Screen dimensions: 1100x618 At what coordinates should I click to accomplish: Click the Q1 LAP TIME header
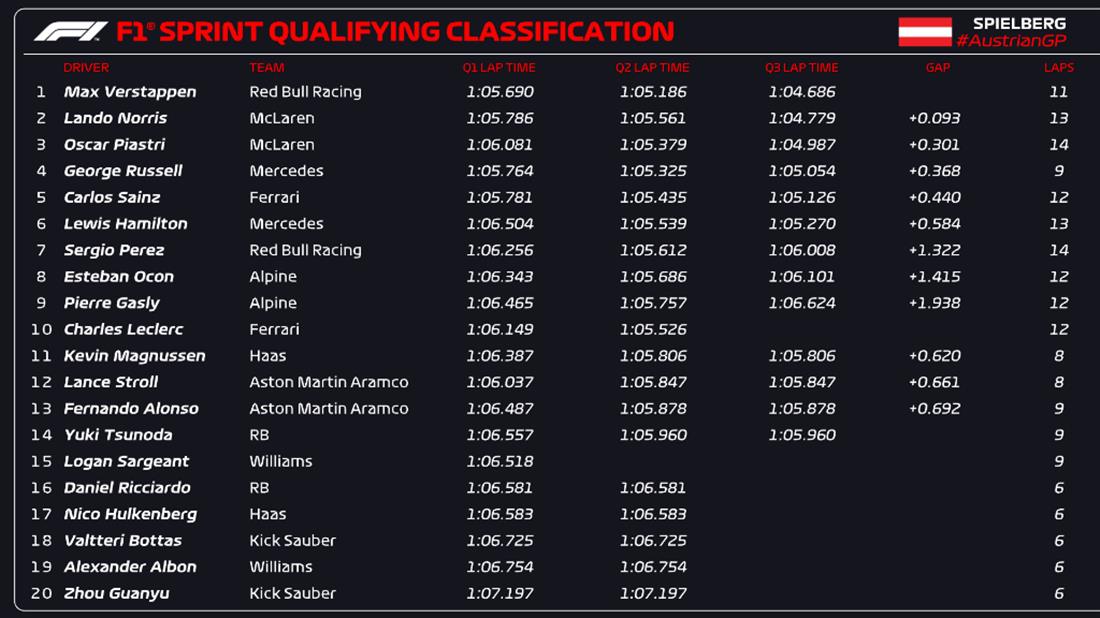pyautogui.click(x=499, y=68)
